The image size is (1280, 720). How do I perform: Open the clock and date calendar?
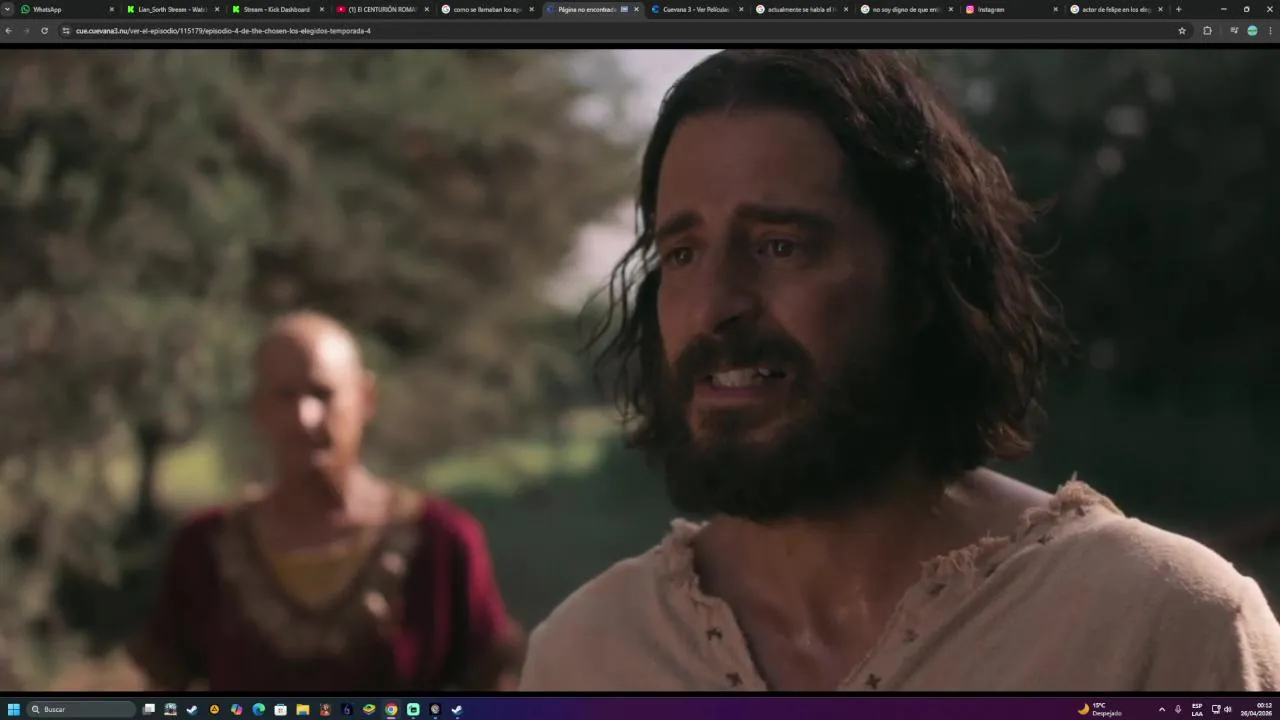click(1257, 709)
